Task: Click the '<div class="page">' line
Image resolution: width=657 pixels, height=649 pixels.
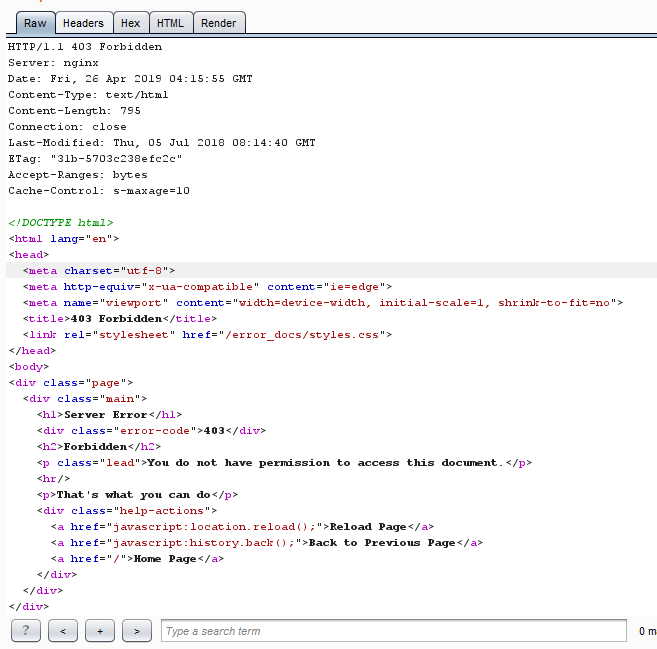Action: tap(71, 383)
